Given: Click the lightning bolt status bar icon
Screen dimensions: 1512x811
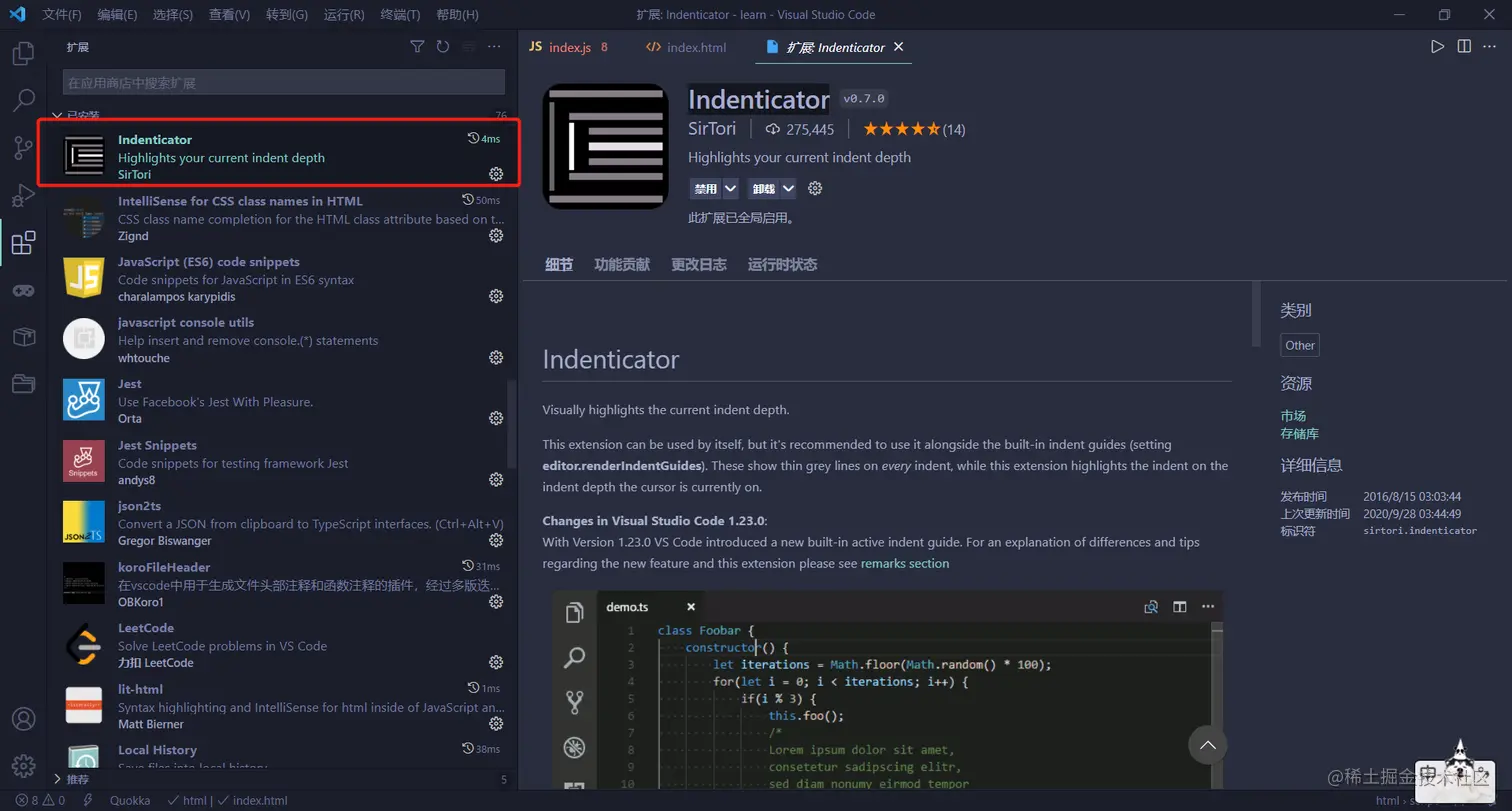Looking at the screenshot, I should [x=88, y=800].
